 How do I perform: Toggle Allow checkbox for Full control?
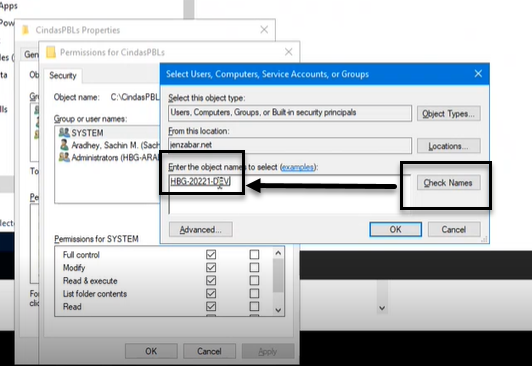[211, 254]
